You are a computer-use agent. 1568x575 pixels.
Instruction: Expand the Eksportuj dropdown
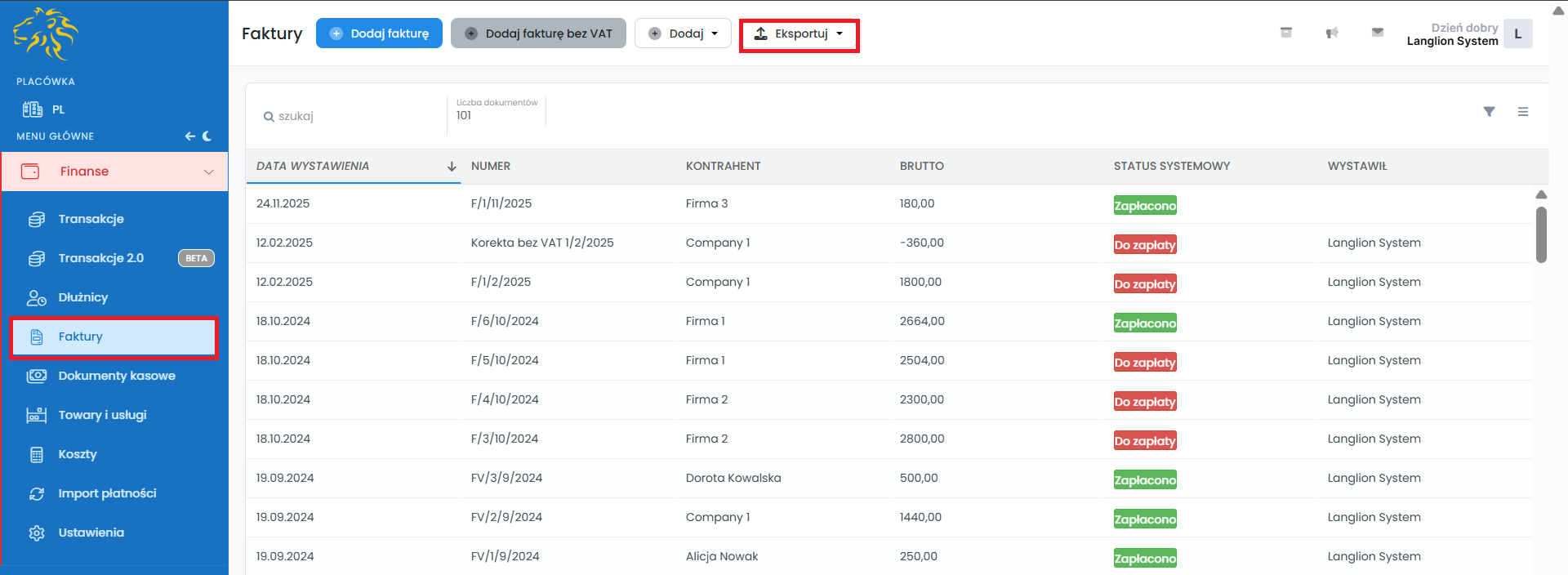tap(798, 34)
